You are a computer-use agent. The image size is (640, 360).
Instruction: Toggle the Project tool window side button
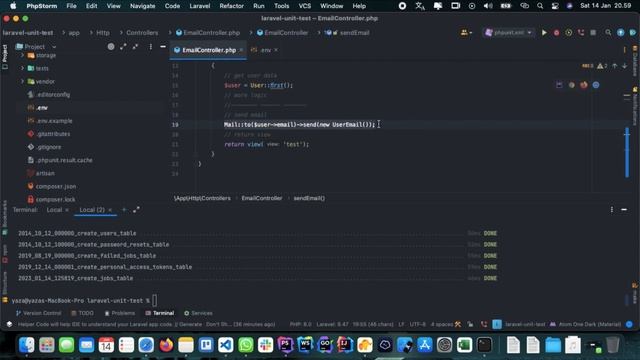click(x=5, y=56)
